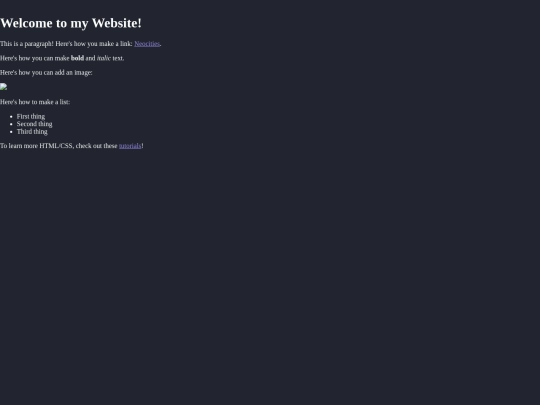Open the Neocities link
This screenshot has width=540, height=405.
147,44
